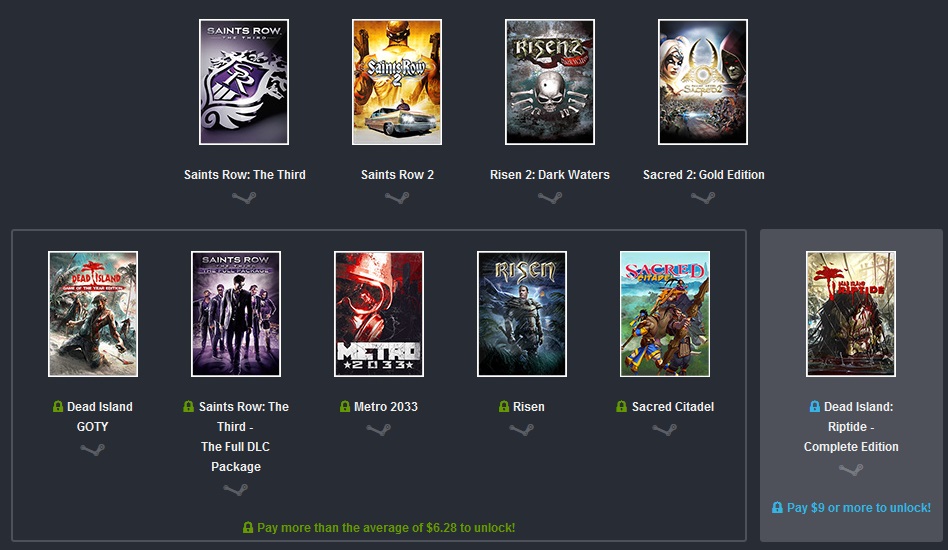Click the Steam icon under Saints Row 2
Viewport: 948px width, 550px height.
point(397,197)
